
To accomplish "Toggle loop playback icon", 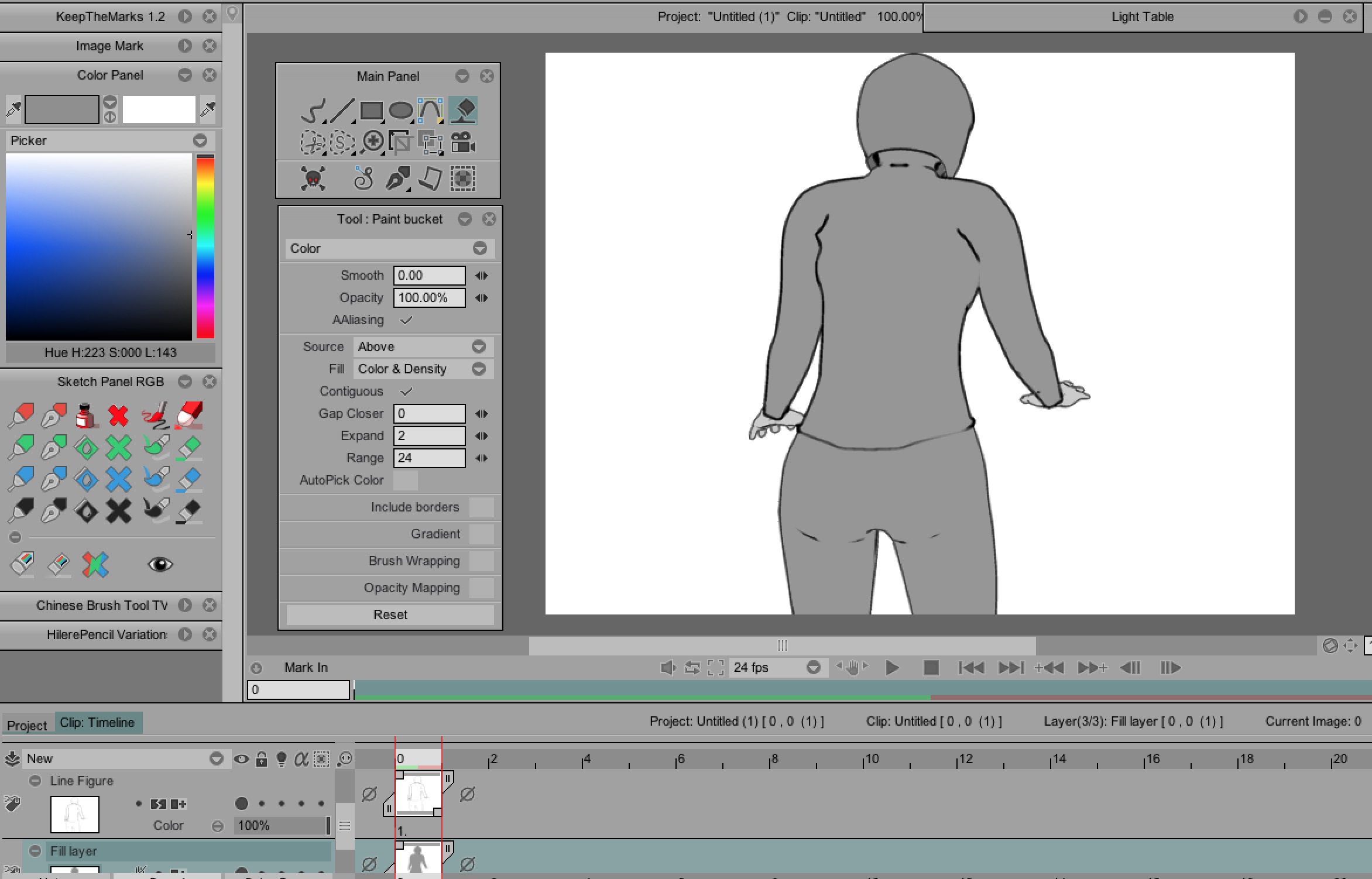I will [x=692, y=668].
